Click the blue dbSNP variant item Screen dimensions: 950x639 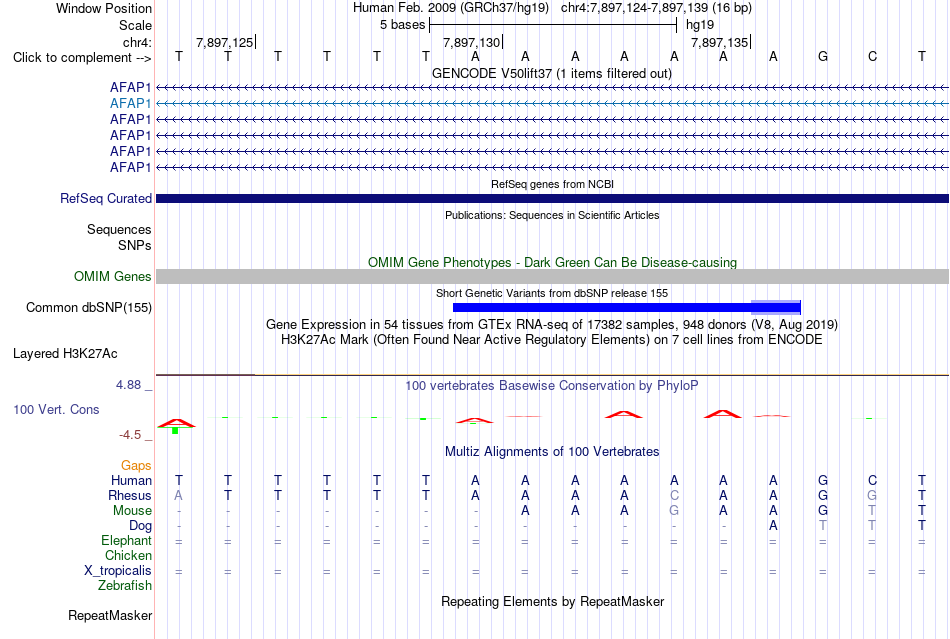coord(626,308)
